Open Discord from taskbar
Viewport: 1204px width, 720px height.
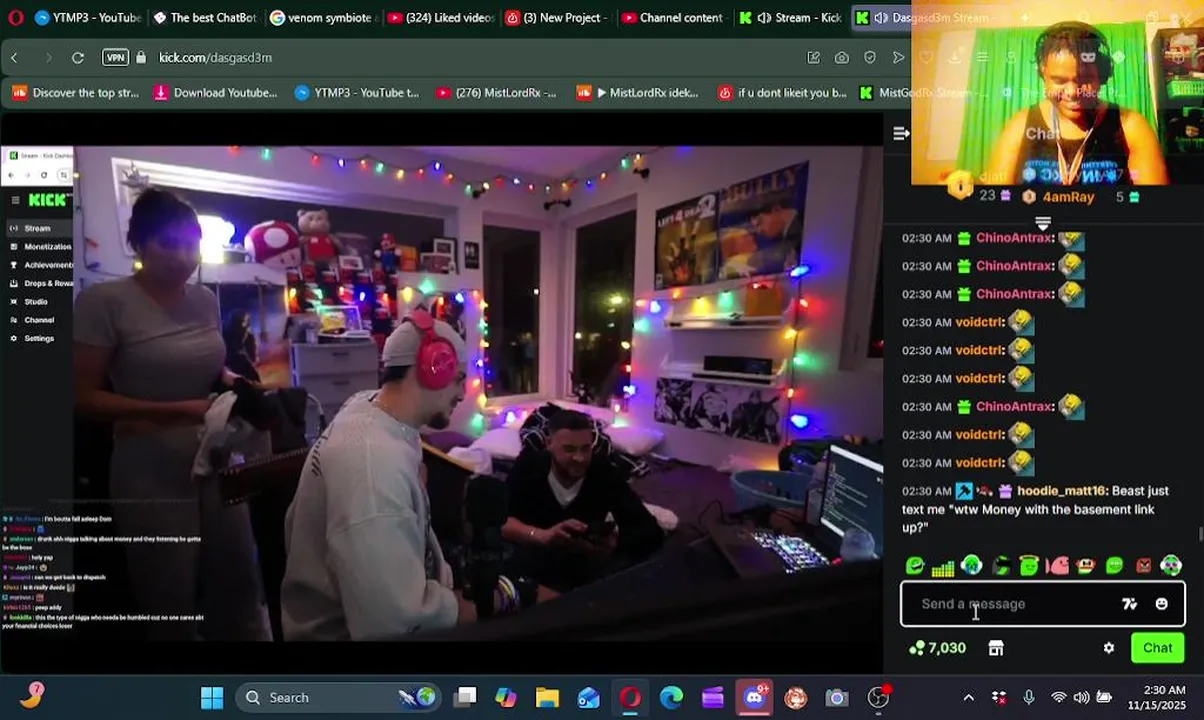(755, 698)
